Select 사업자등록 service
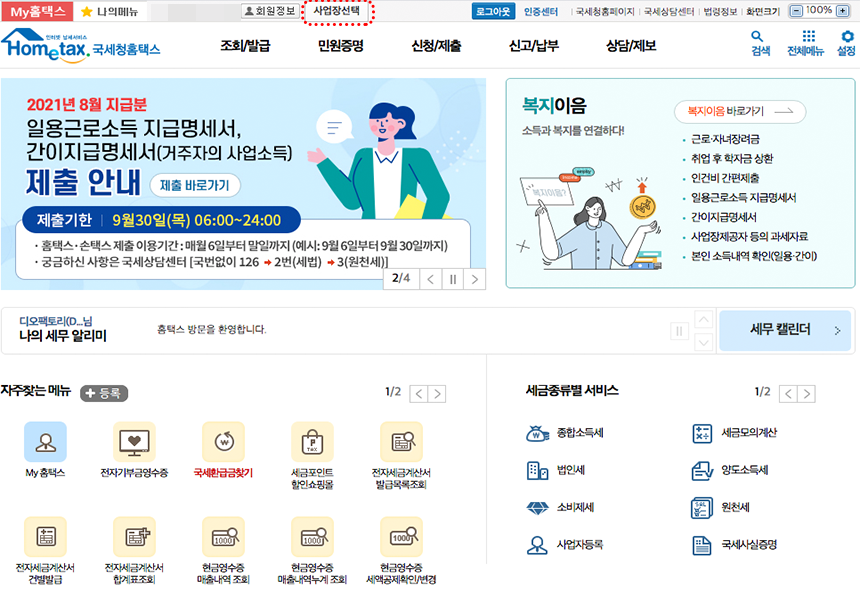 coord(564,545)
